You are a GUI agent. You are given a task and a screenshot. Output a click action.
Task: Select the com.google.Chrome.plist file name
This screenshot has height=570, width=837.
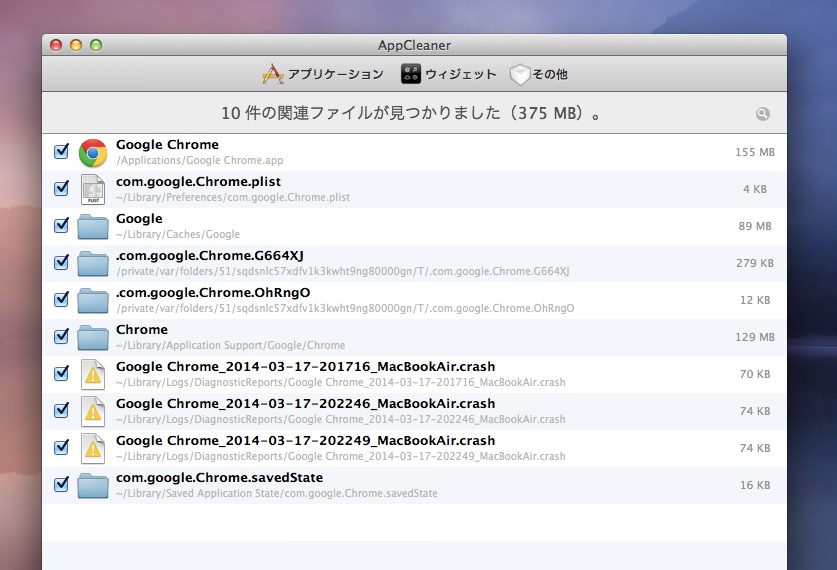(x=198, y=182)
